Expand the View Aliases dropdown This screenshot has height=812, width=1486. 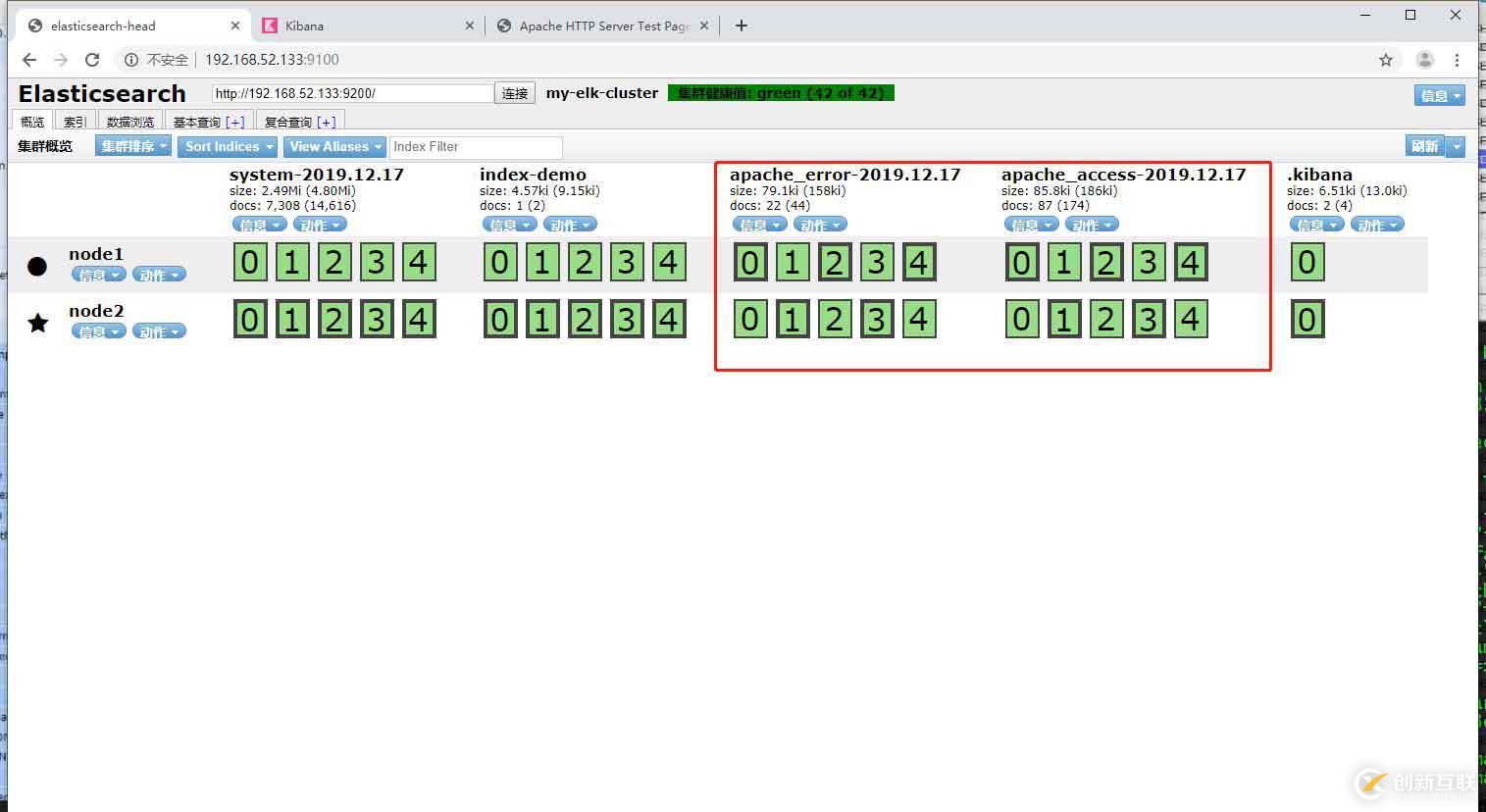(335, 146)
